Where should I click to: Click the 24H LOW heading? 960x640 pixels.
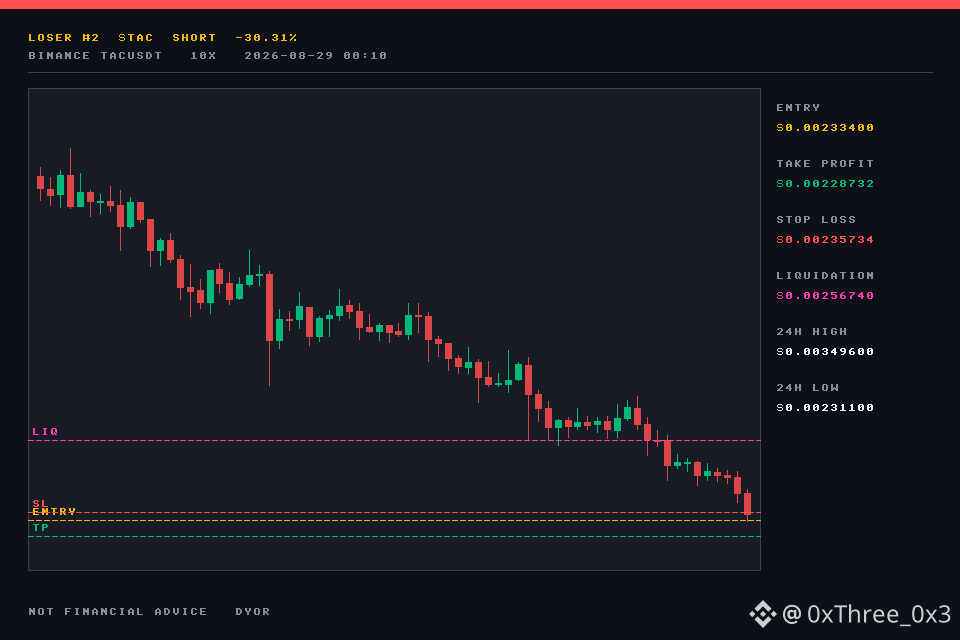point(808,388)
